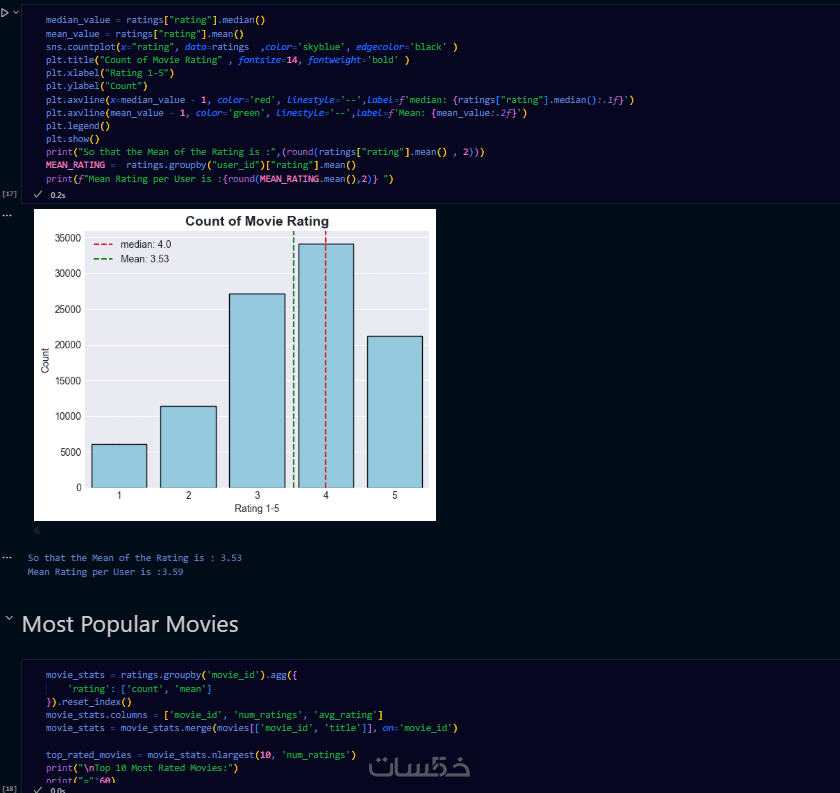Click the 'Count of Movie Rating' chart title
This screenshot has height=793, width=840.
tap(257, 221)
